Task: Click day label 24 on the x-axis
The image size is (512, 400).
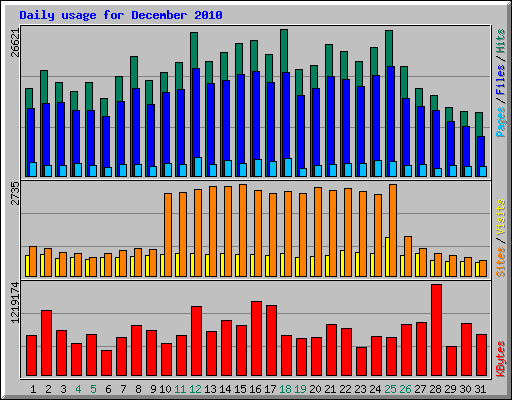Action: 375,389
